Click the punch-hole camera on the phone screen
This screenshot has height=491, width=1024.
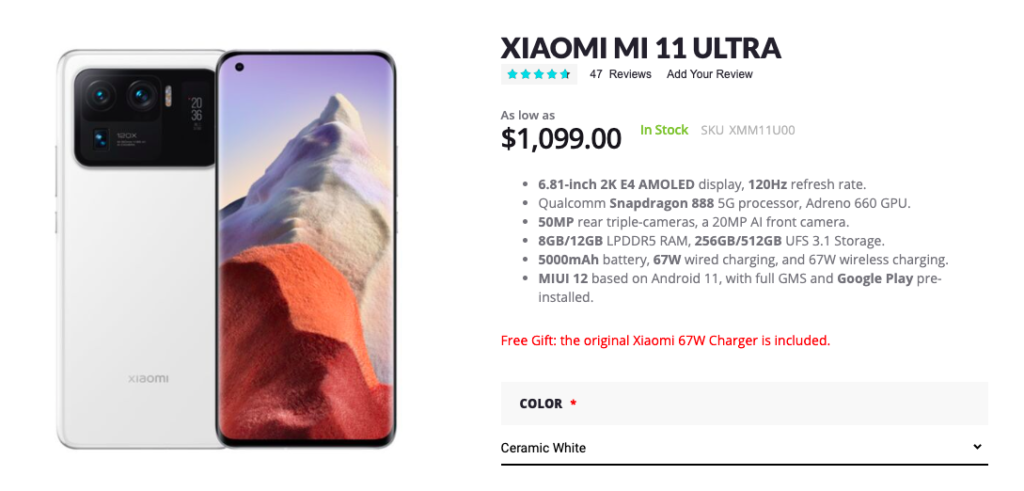click(x=241, y=69)
